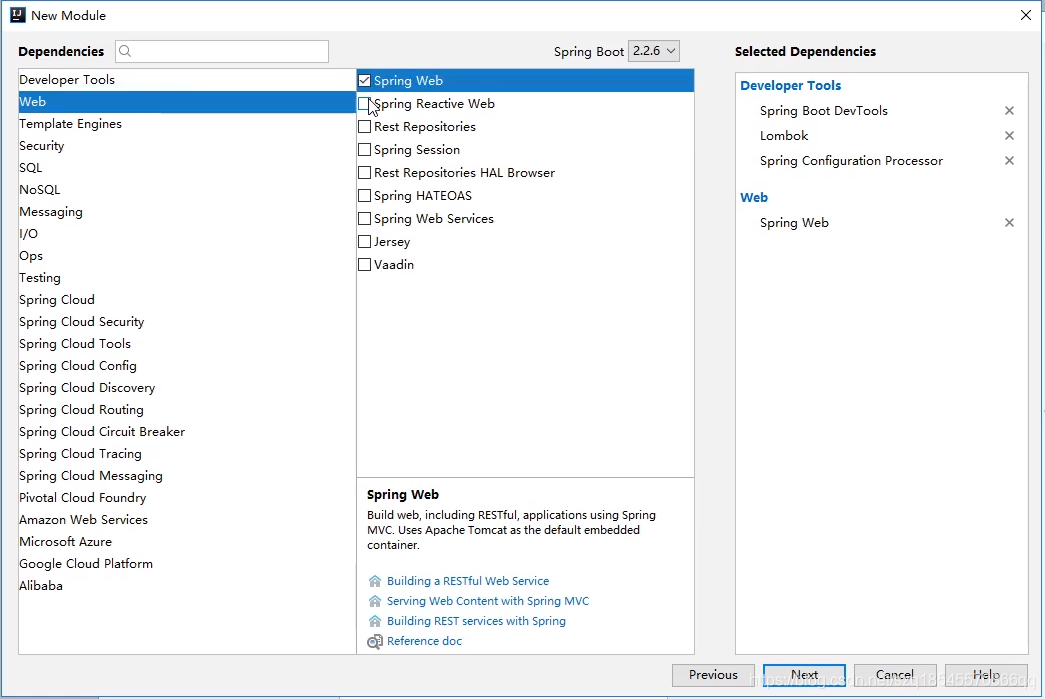
Task: Select Spring Cloud Messaging
Action: [187, 476]
